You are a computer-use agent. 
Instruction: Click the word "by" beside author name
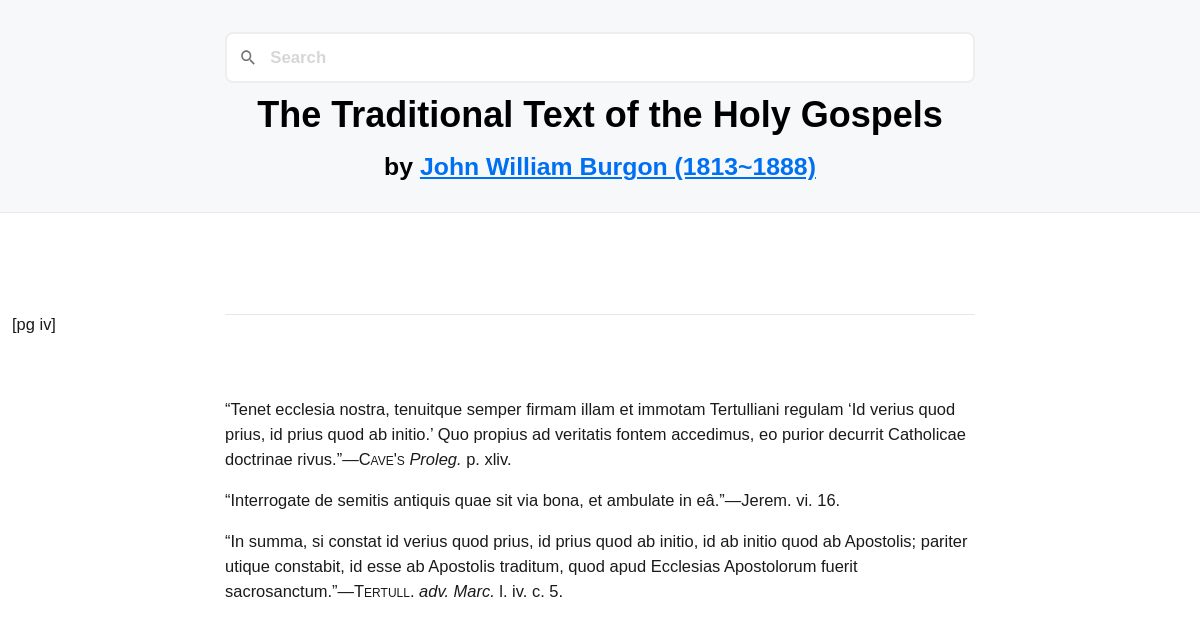(x=399, y=166)
